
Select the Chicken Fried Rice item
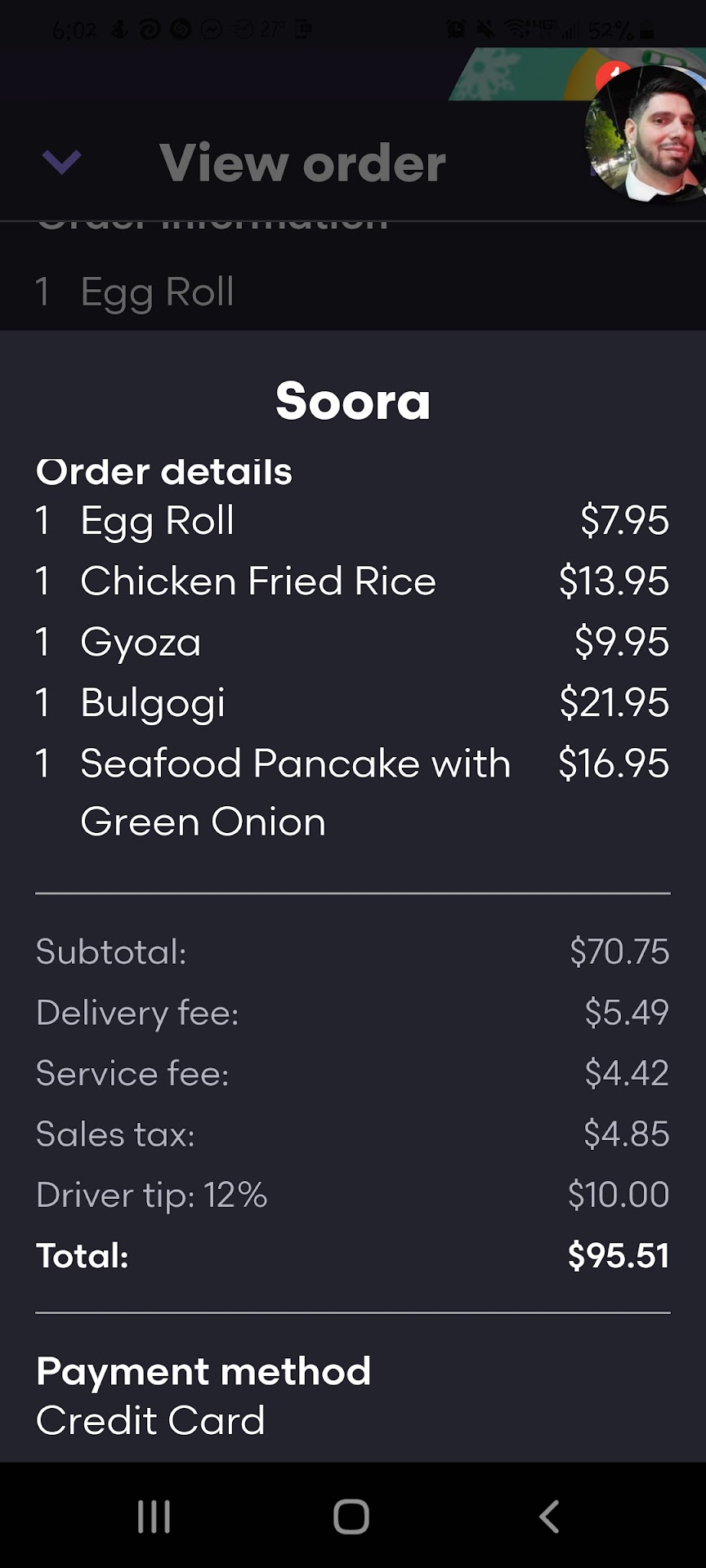258,581
